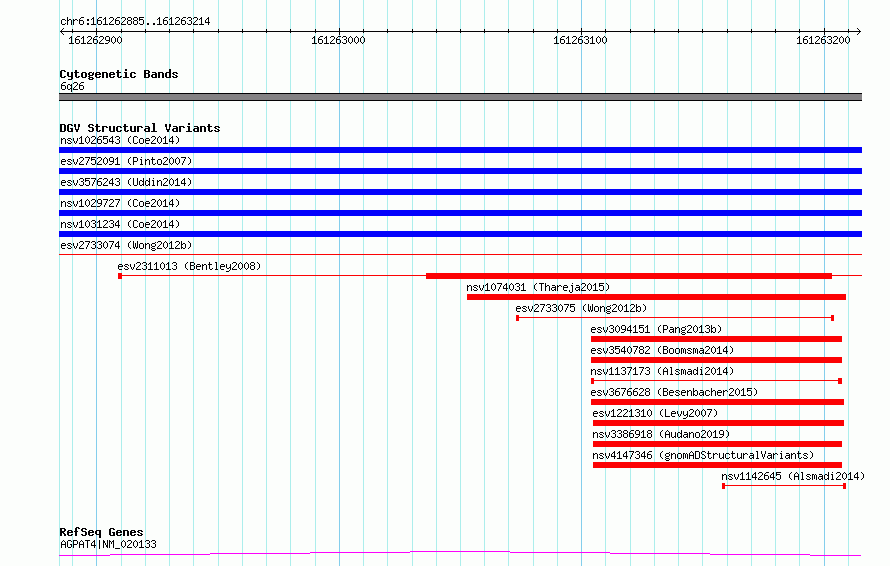This screenshot has width=890, height=566.
Task: Open esv2311013 (Bentley2008) label
Action: (x=189, y=266)
